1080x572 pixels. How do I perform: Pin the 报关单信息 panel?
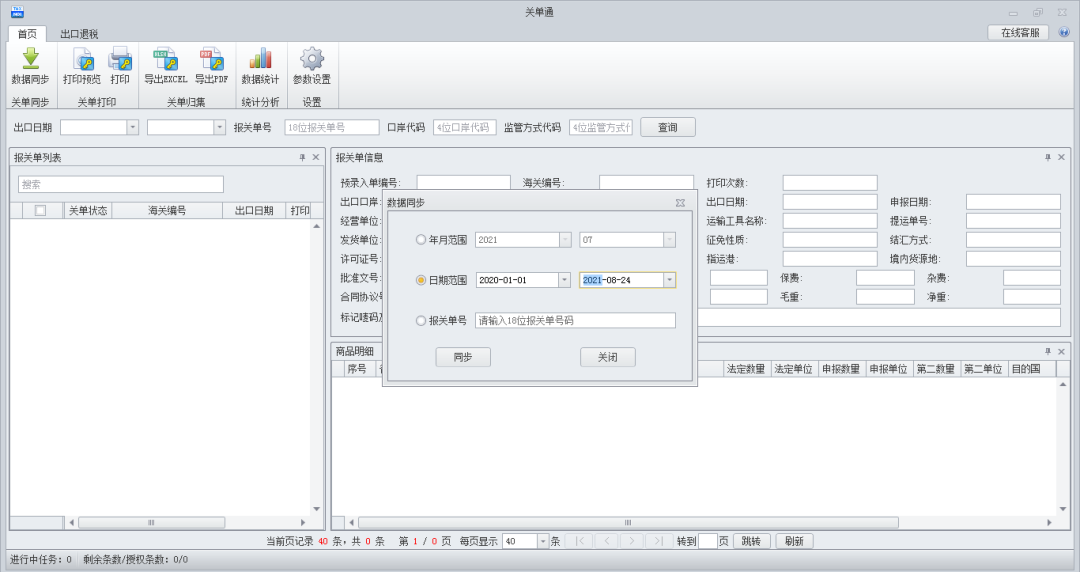click(1048, 157)
